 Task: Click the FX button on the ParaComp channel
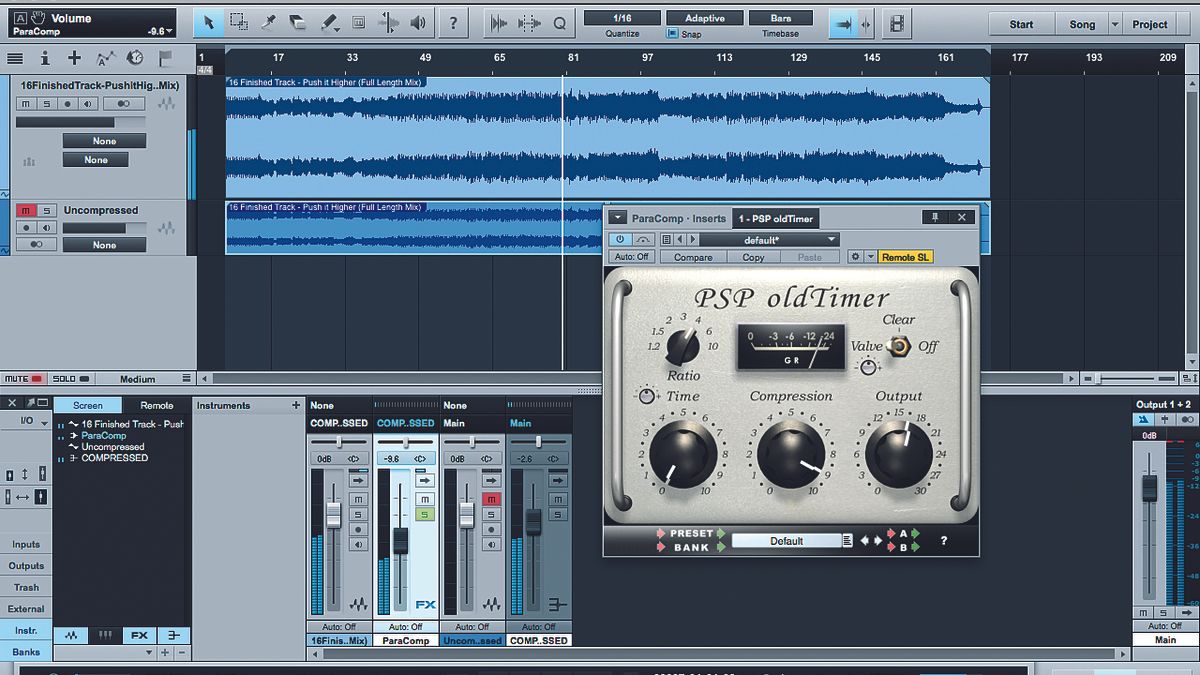(424, 605)
